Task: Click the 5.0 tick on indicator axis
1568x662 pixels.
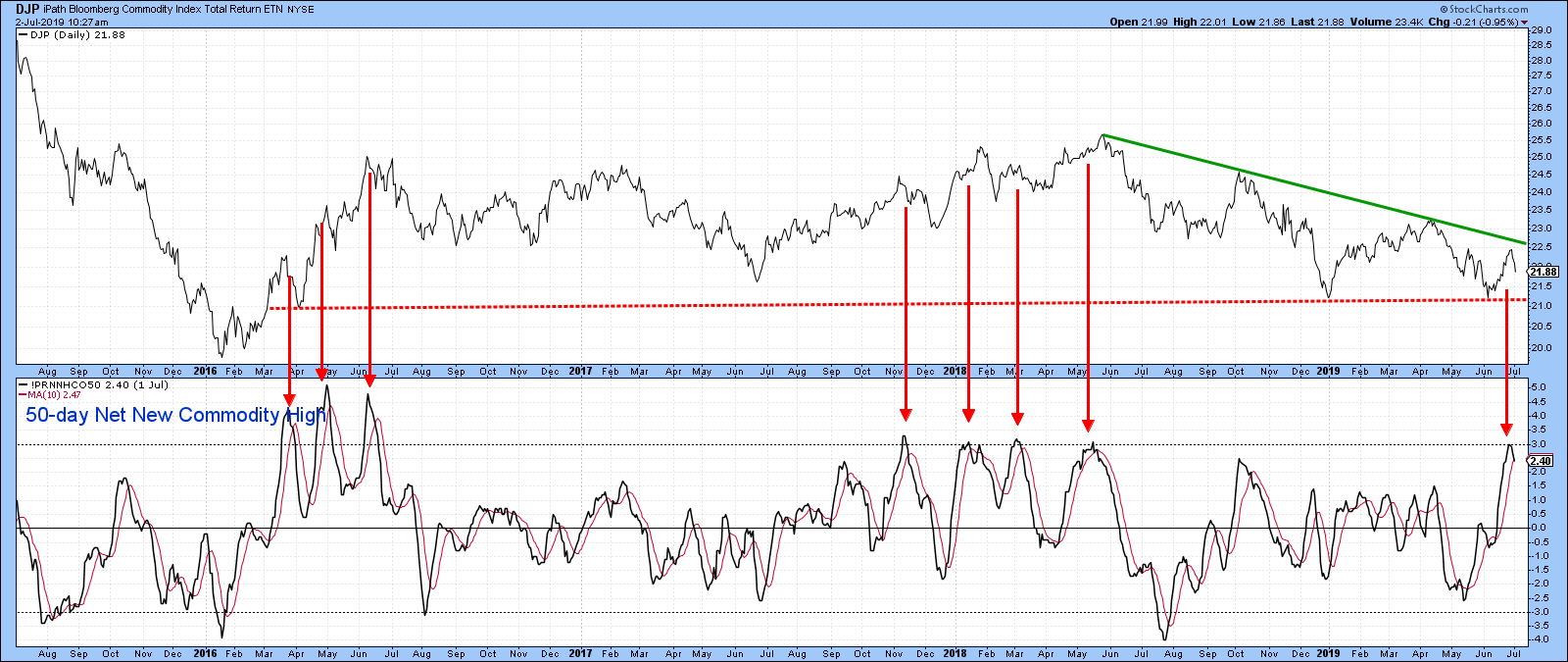Action: click(x=1540, y=388)
